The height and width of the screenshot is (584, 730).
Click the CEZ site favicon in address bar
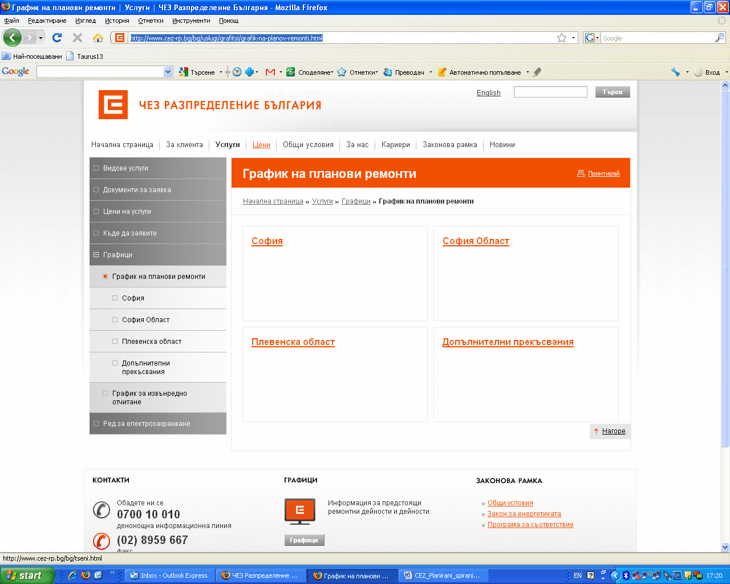tap(120, 38)
